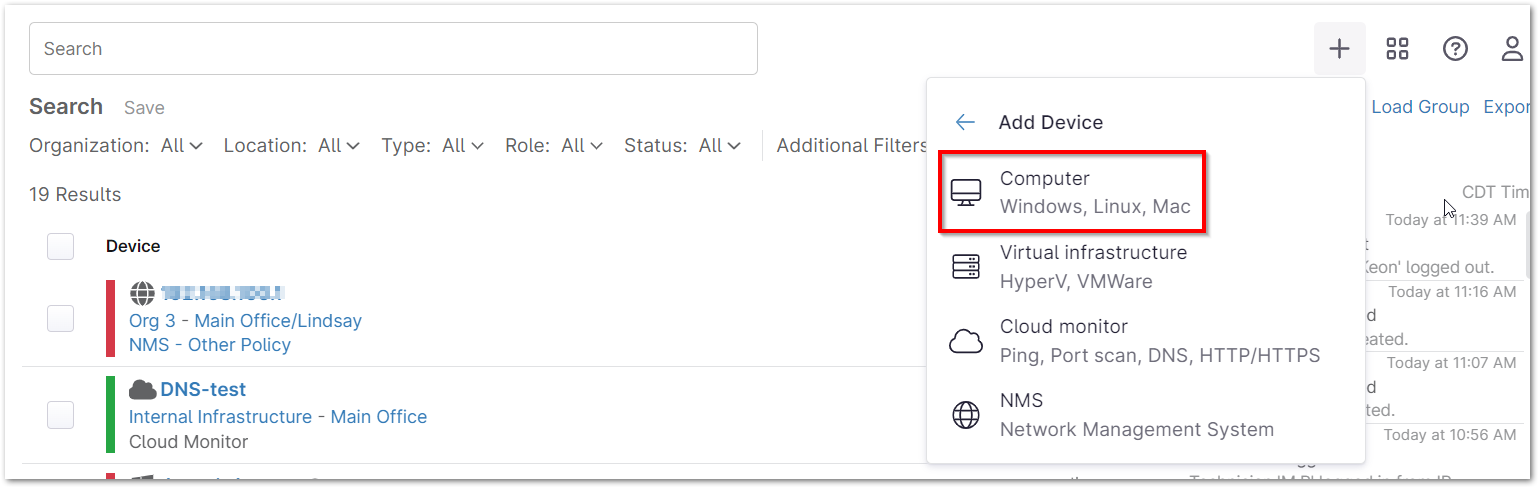Choose Cloud monitor menu entry
This screenshot has height=488, width=1539.
pos(1159,341)
